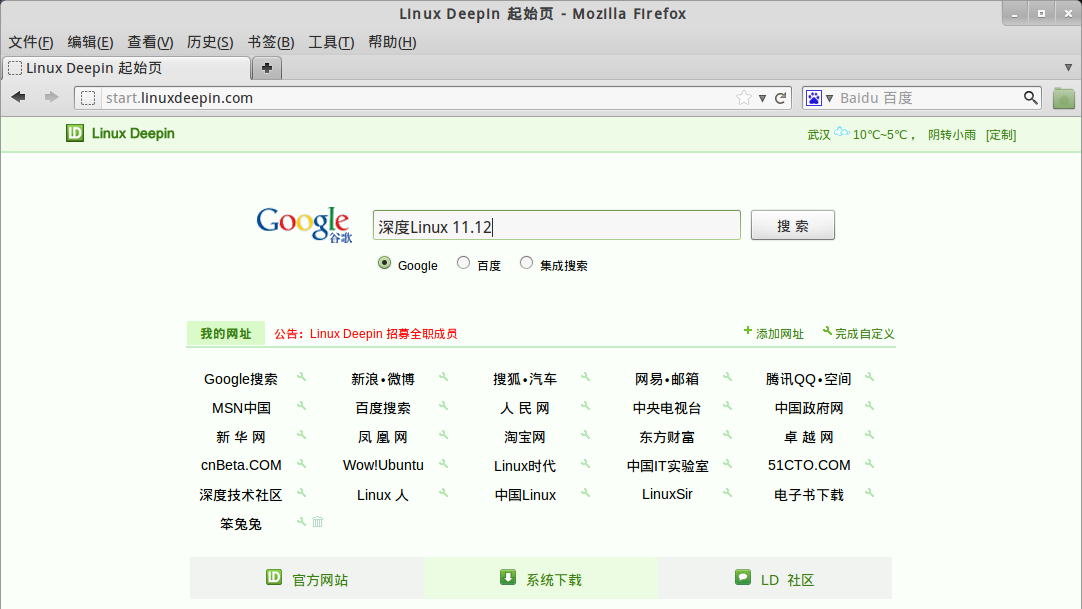
Task: Delete 笨兔兔 entry with trash icon
Action: tap(318, 522)
